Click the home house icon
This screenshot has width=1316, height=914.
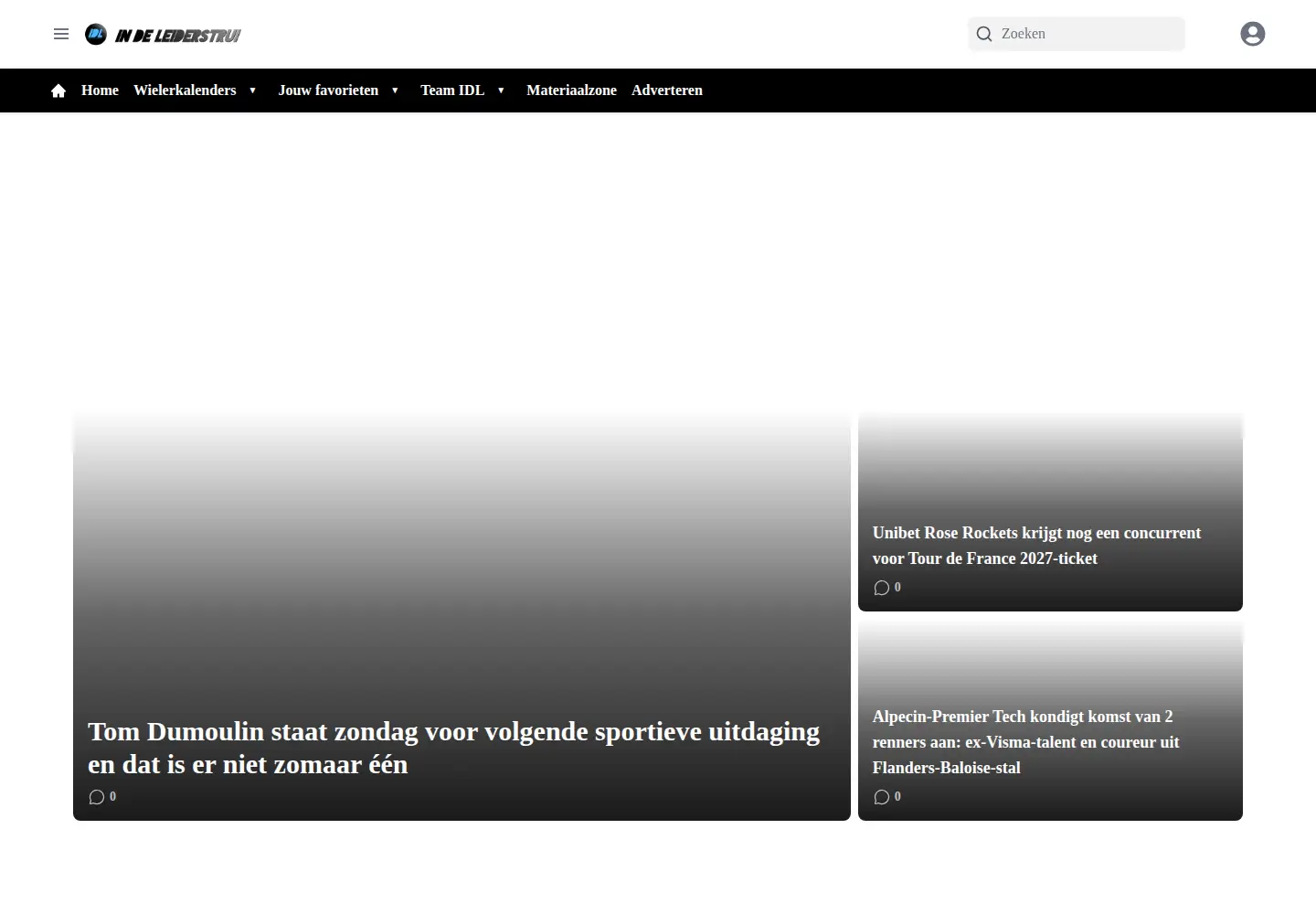coord(58,90)
